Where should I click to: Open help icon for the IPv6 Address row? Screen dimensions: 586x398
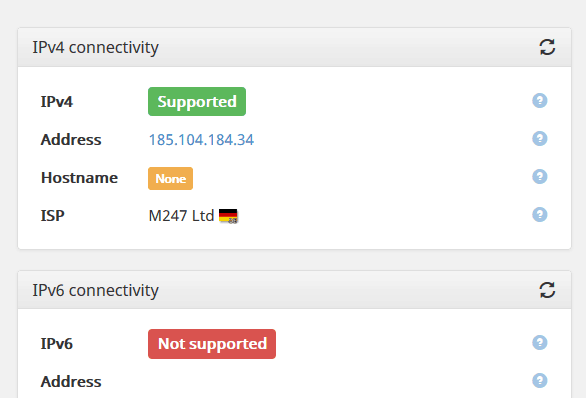(540, 381)
